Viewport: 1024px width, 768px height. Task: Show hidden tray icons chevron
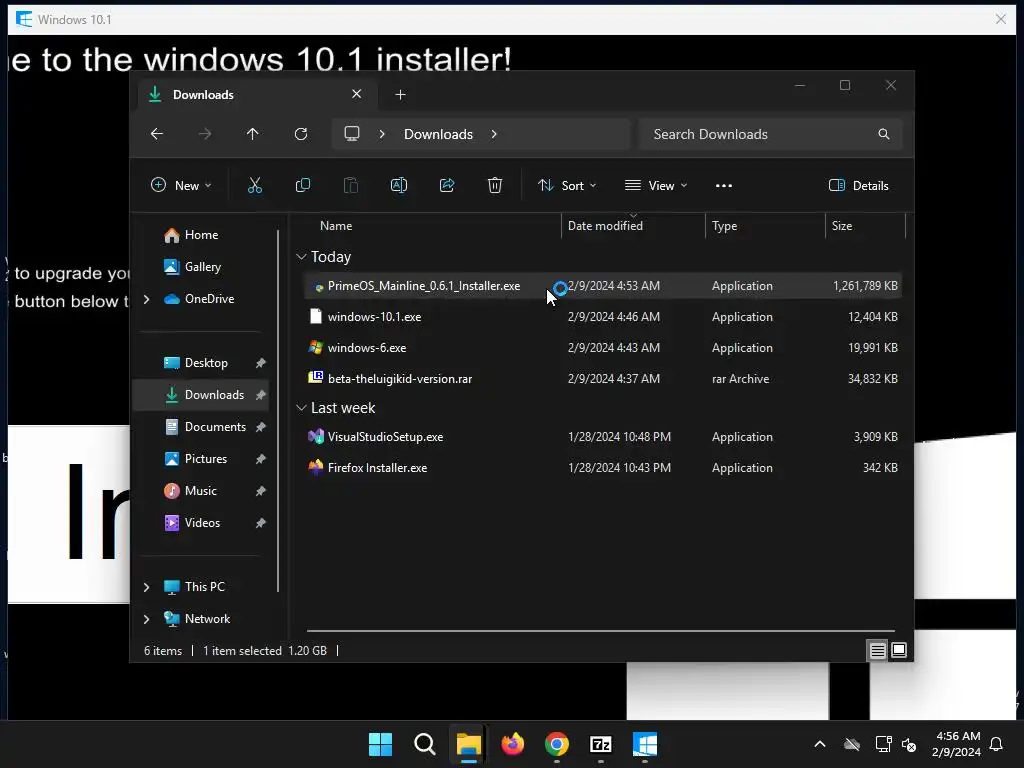click(820, 744)
